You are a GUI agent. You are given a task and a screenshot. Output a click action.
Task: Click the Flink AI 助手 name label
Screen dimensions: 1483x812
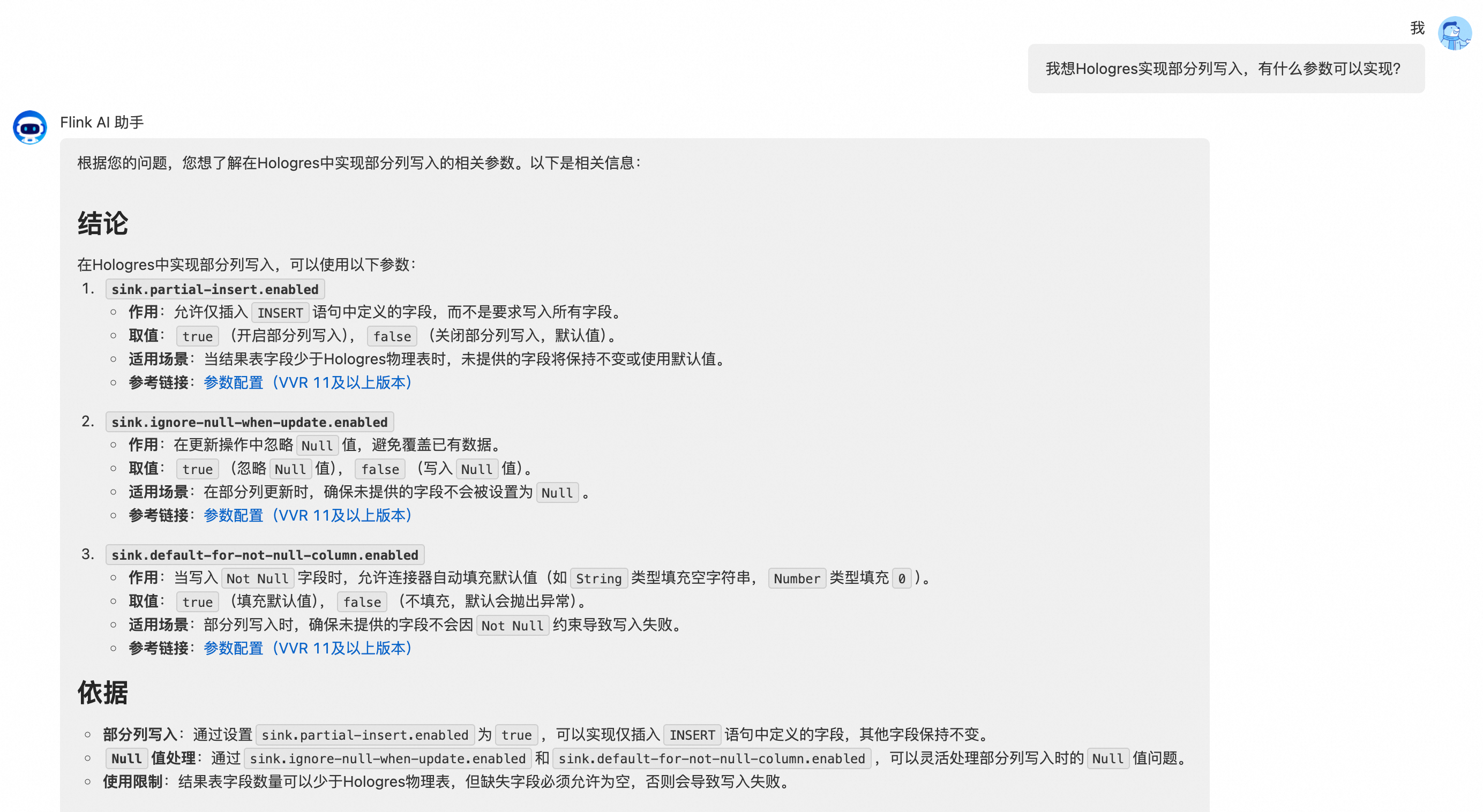coord(102,123)
